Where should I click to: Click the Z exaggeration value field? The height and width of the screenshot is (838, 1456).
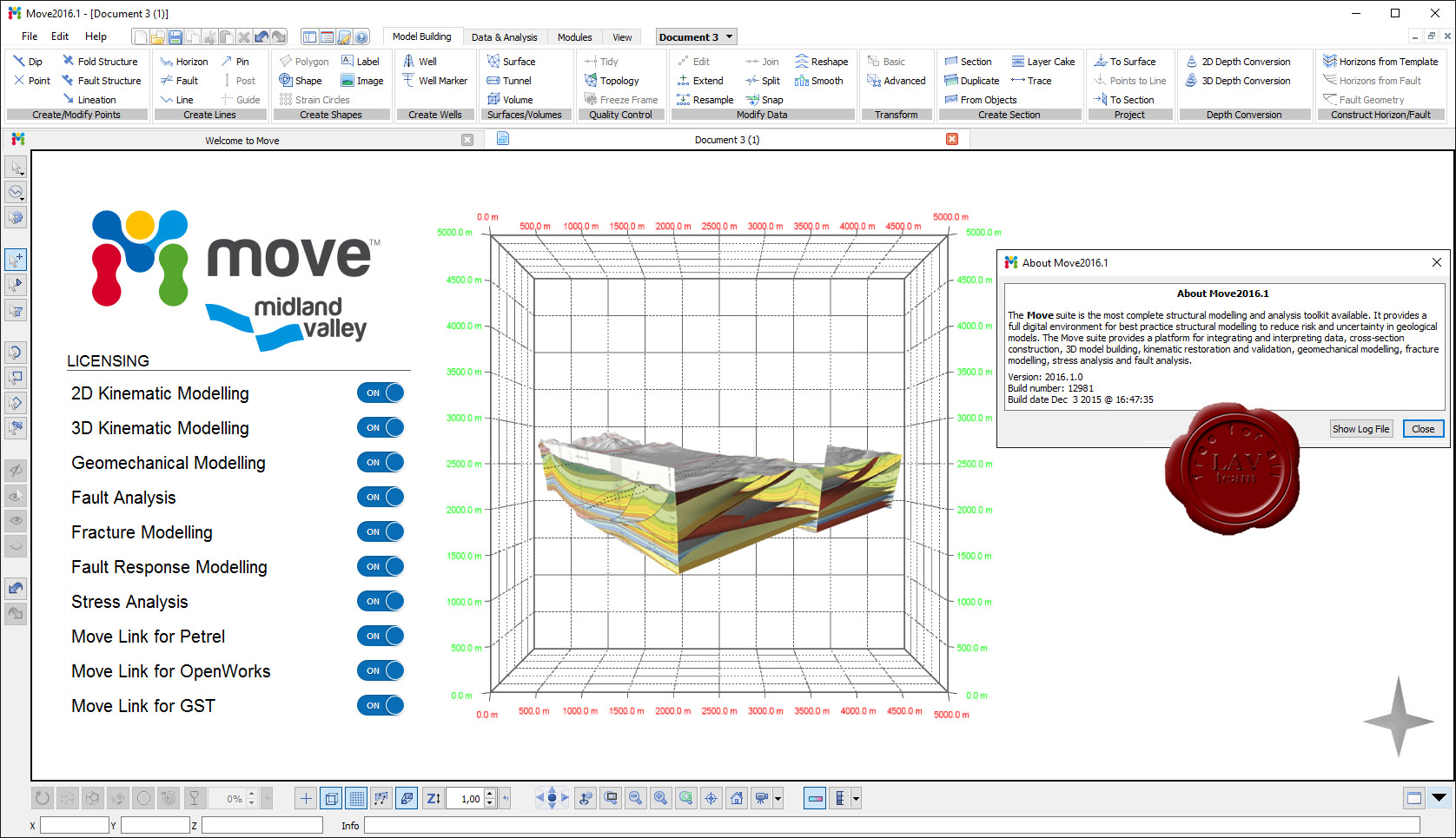coord(465,798)
